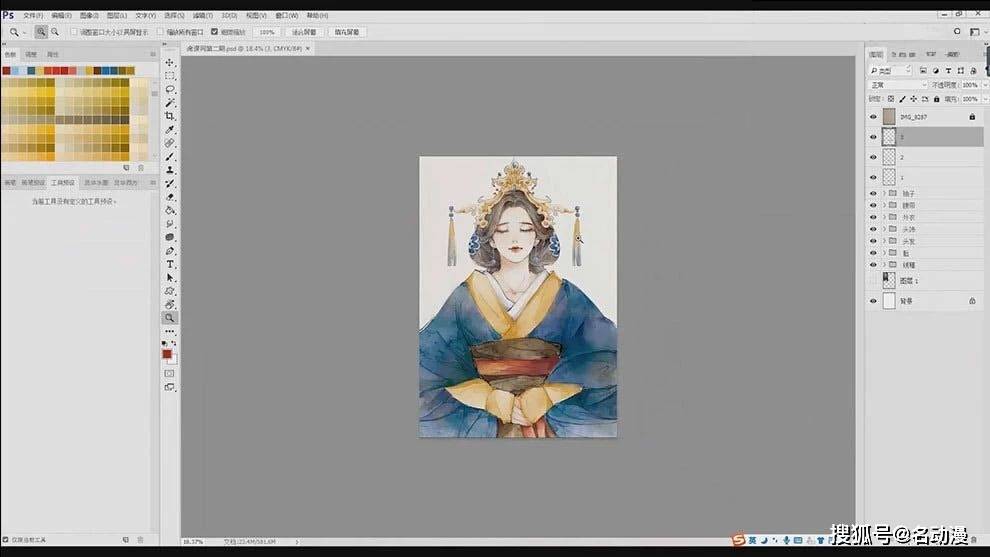Select the Zoom tool in toolbar
The width and height of the screenshot is (990, 557).
click(x=170, y=318)
